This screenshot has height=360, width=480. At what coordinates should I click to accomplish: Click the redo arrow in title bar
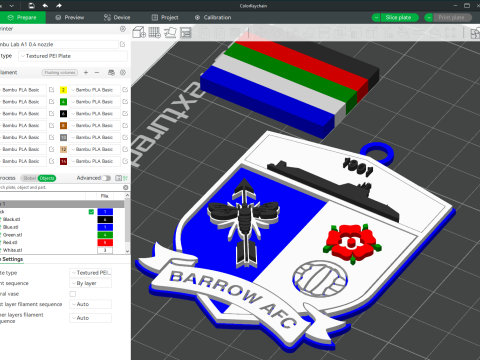[59, 6]
